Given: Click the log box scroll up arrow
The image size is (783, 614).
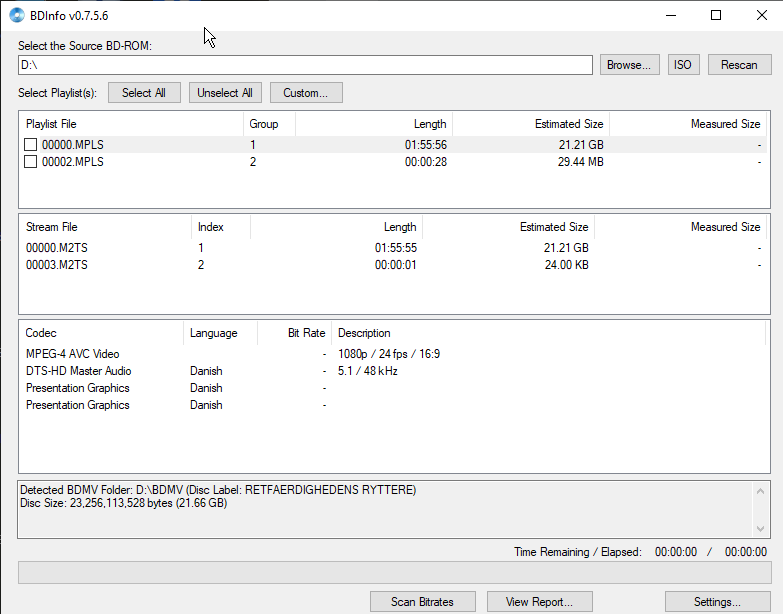Looking at the screenshot, I should coord(760,491).
